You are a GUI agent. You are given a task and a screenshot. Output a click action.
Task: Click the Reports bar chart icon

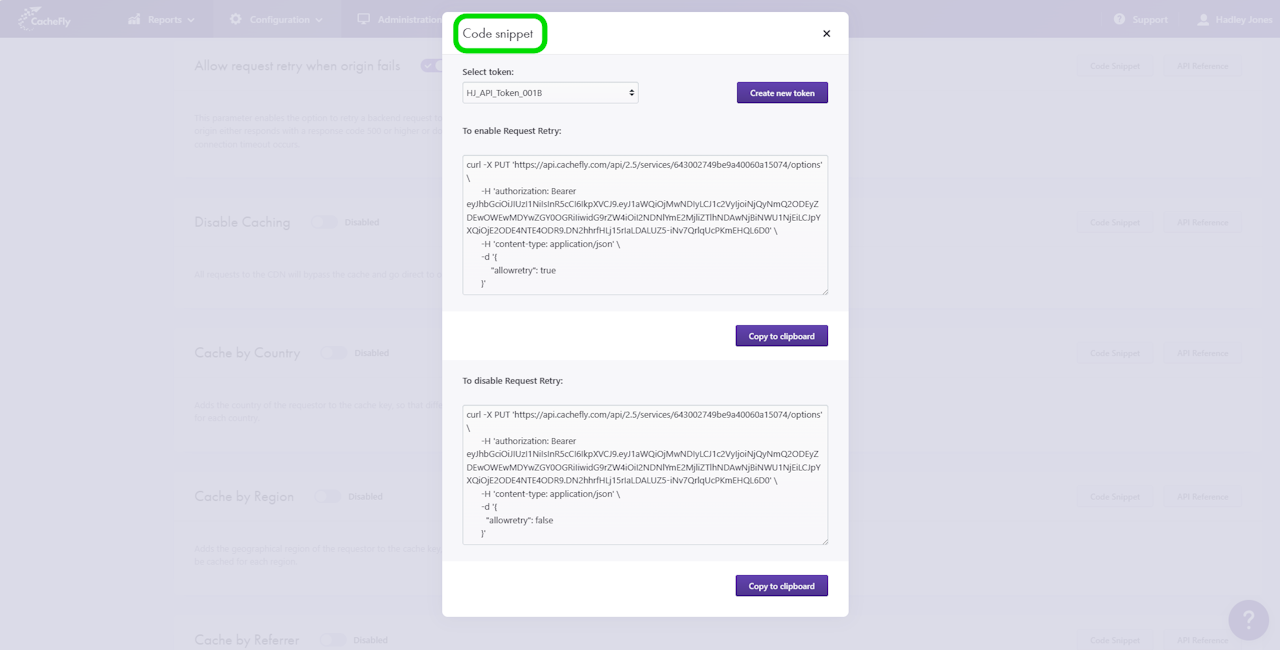(134, 19)
